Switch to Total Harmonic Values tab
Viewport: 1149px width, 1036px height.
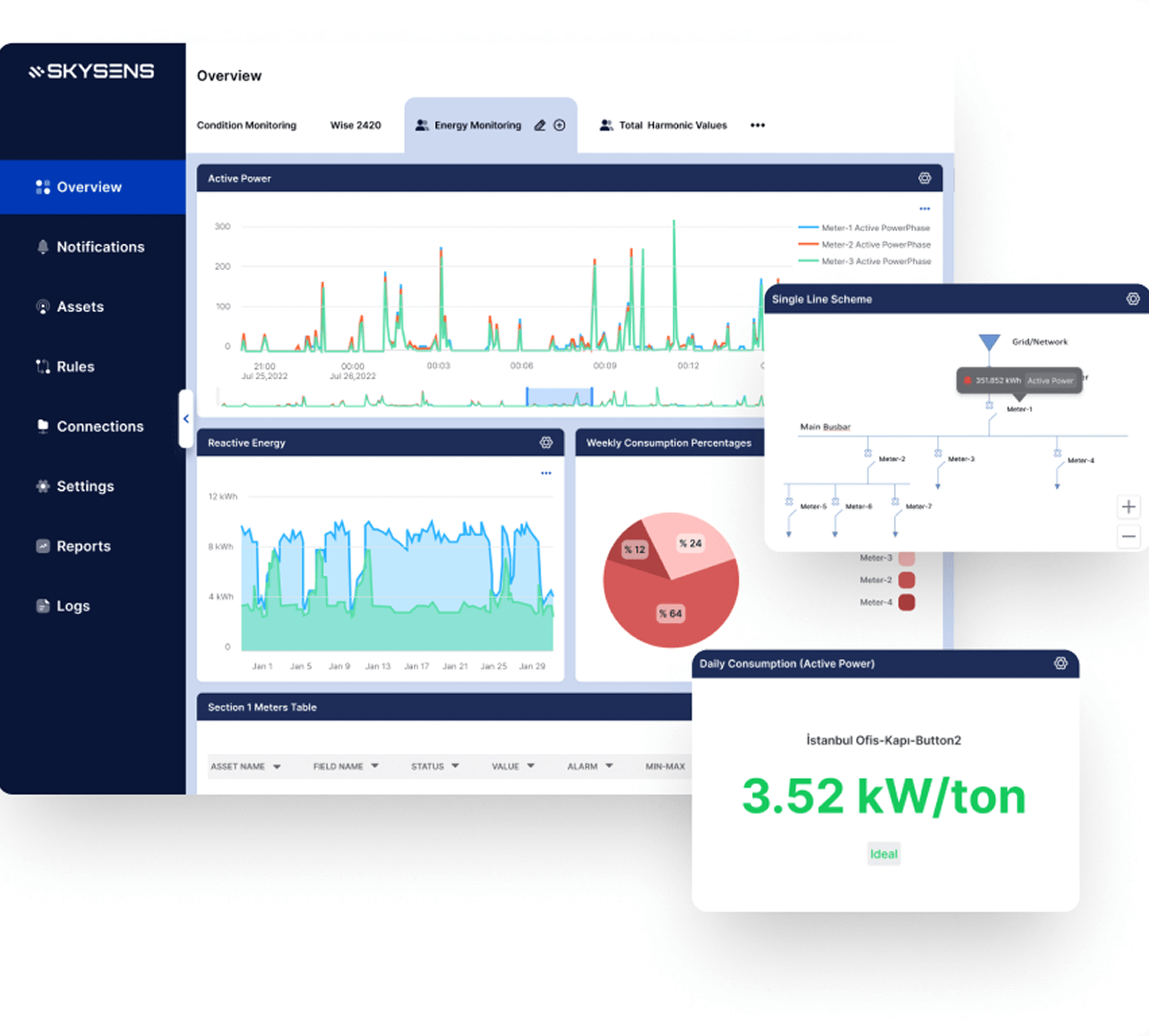pyautogui.click(x=672, y=125)
